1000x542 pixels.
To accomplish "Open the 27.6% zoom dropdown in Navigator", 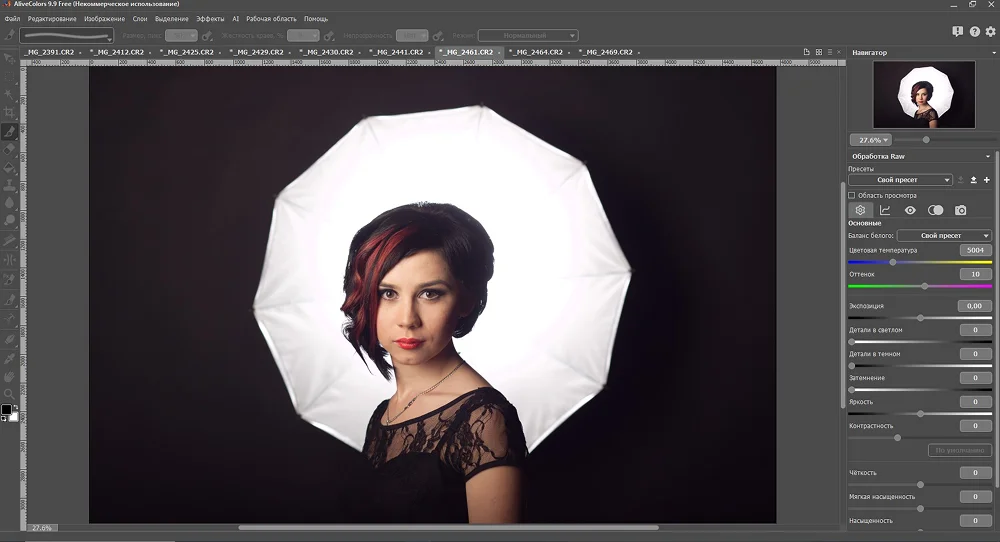I will click(870, 140).
